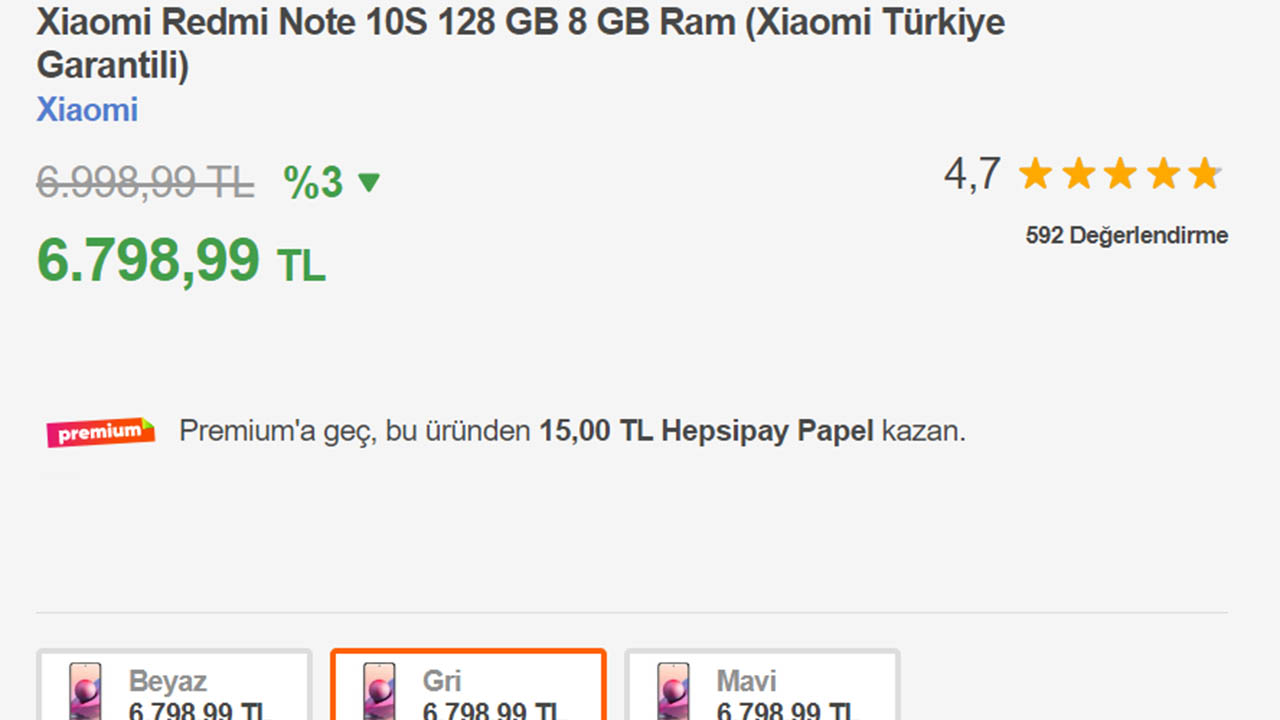Screen dimensions: 1280x720
Task: Click the Mavi phone thumbnail
Action: click(672, 692)
